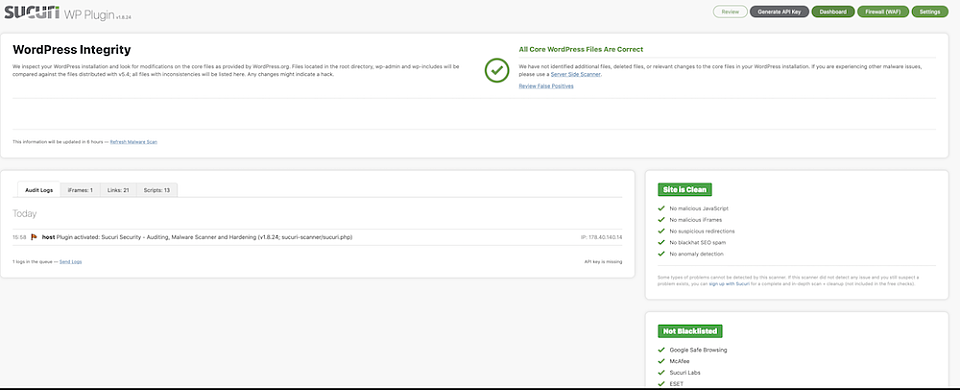960x390 pixels.
Task: Click checkmark next to McAfee entry
Action: [x=661, y=361]
